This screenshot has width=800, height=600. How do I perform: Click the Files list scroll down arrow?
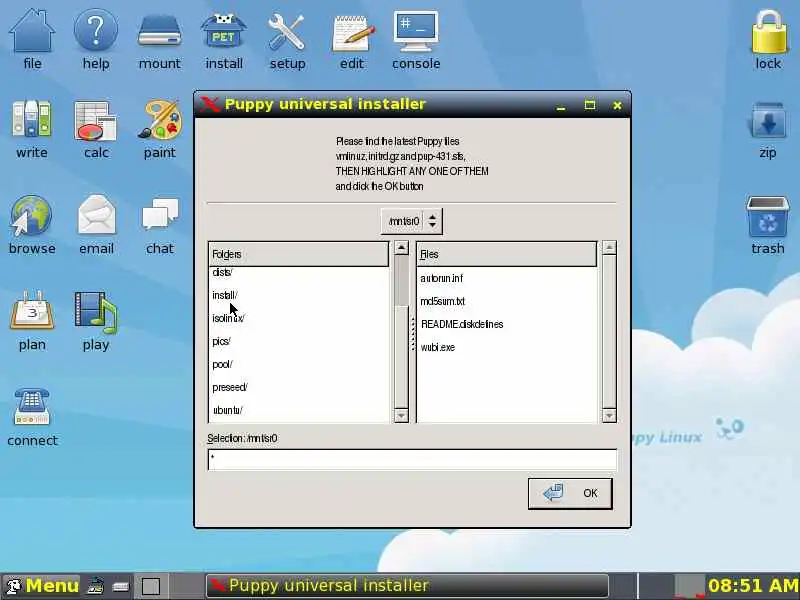click(609, 416)
